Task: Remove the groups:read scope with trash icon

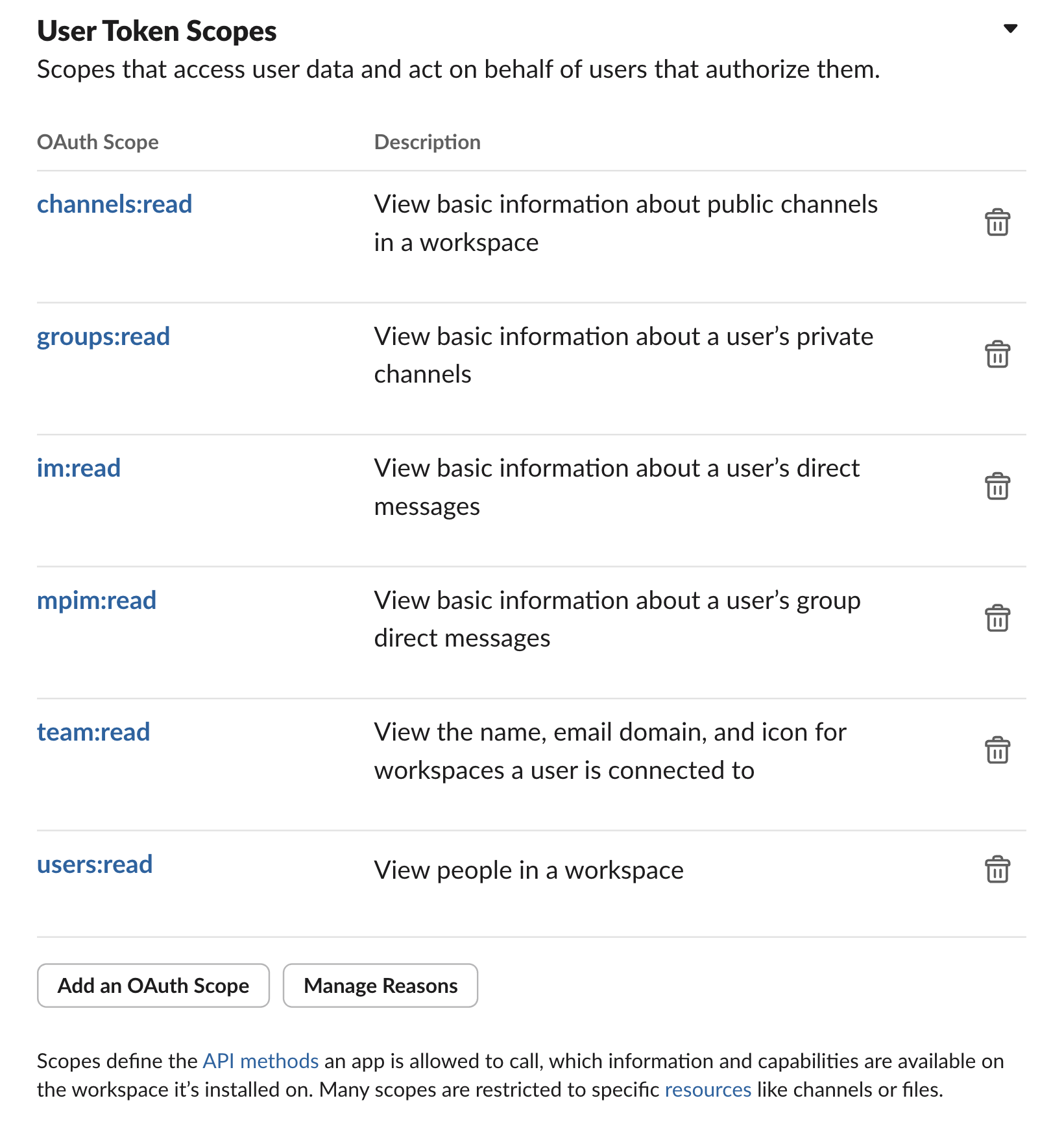Action: pyautogui.click(x=997, y=354)
